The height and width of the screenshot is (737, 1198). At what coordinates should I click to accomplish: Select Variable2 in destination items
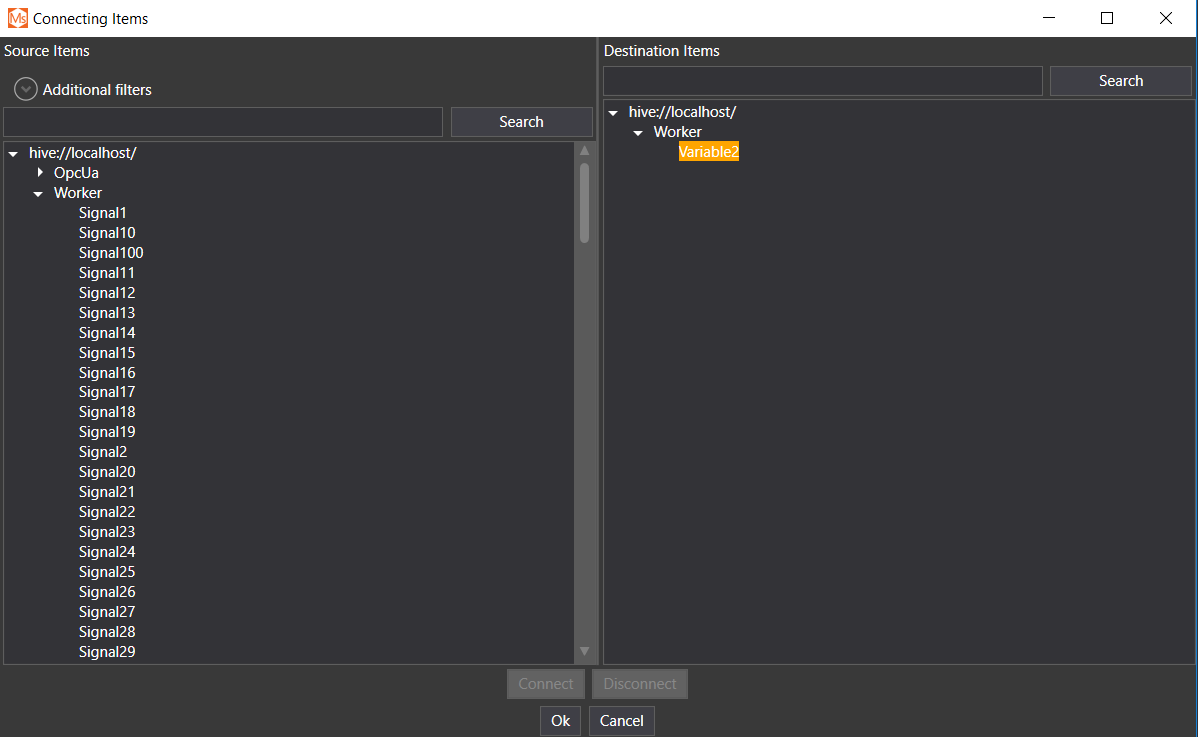point(708,152)
